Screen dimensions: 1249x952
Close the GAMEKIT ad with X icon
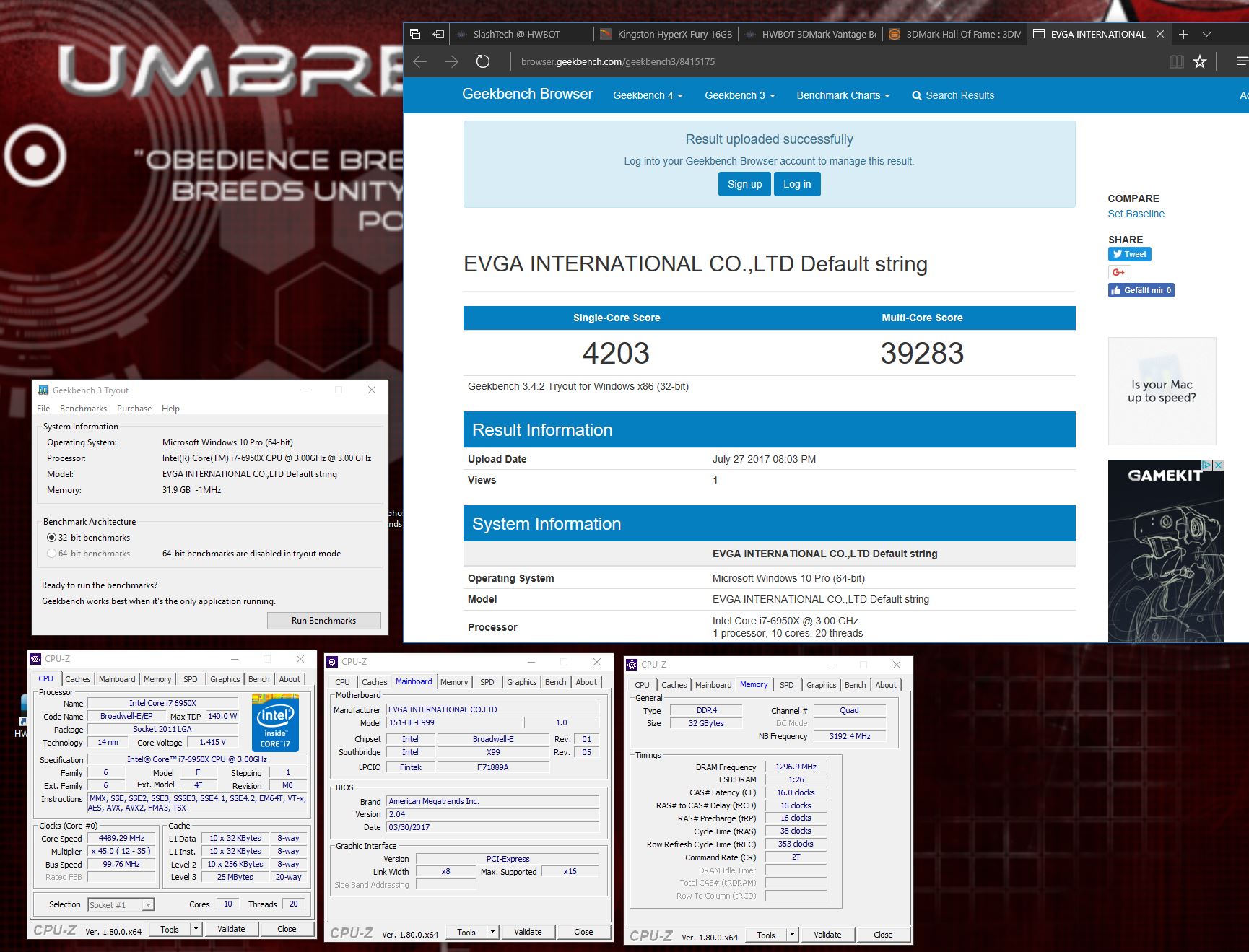click(1218, 466)
